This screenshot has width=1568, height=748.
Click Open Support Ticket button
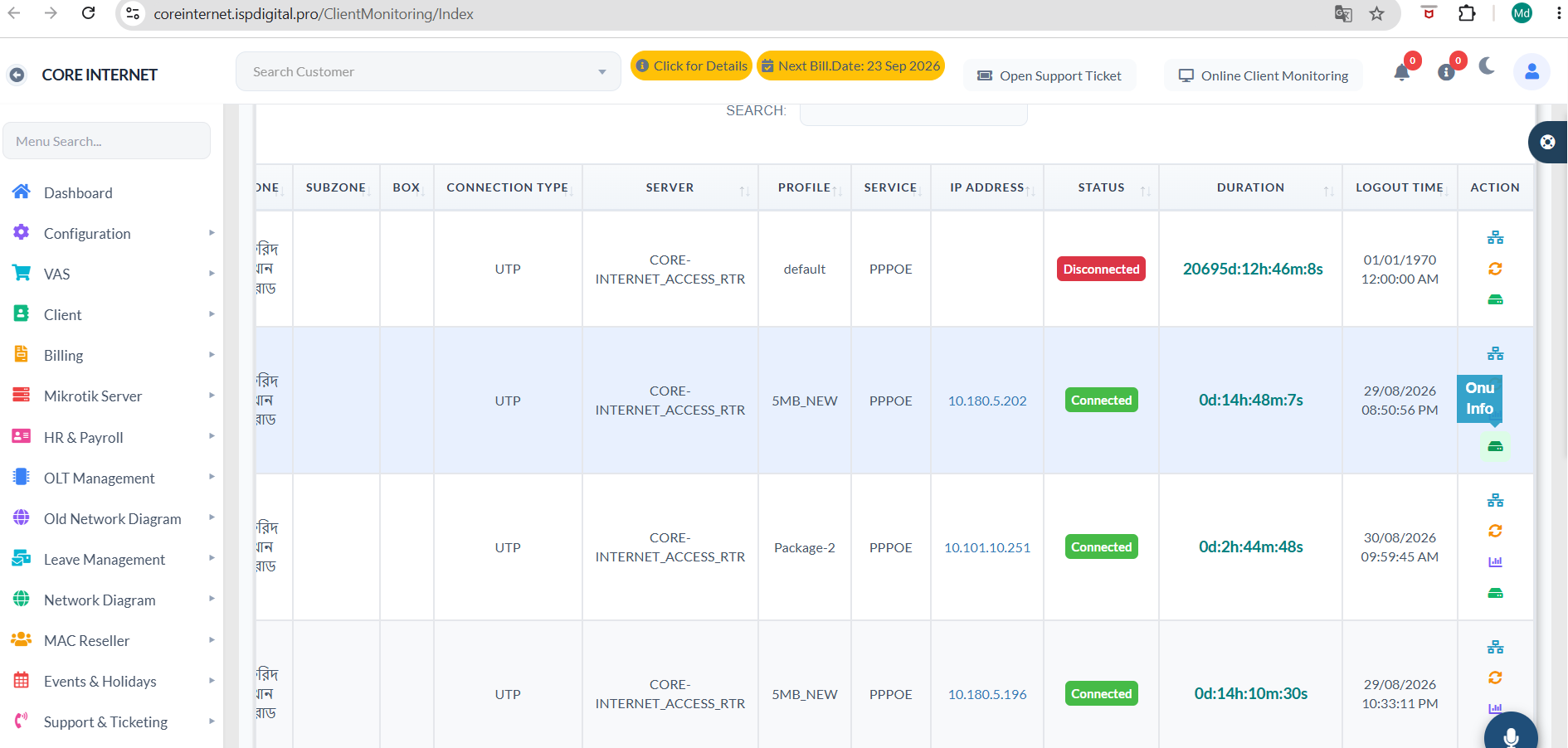point(1049,75)
